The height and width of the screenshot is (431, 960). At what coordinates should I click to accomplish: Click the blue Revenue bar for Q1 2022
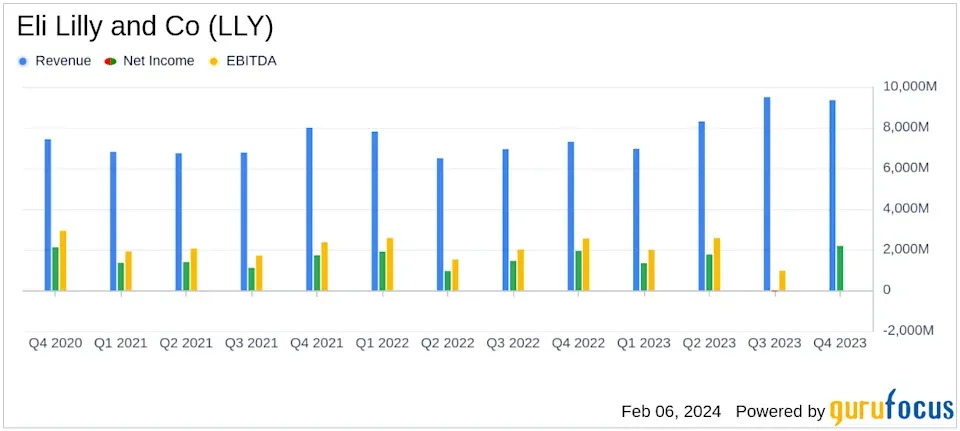coord(375,211)
